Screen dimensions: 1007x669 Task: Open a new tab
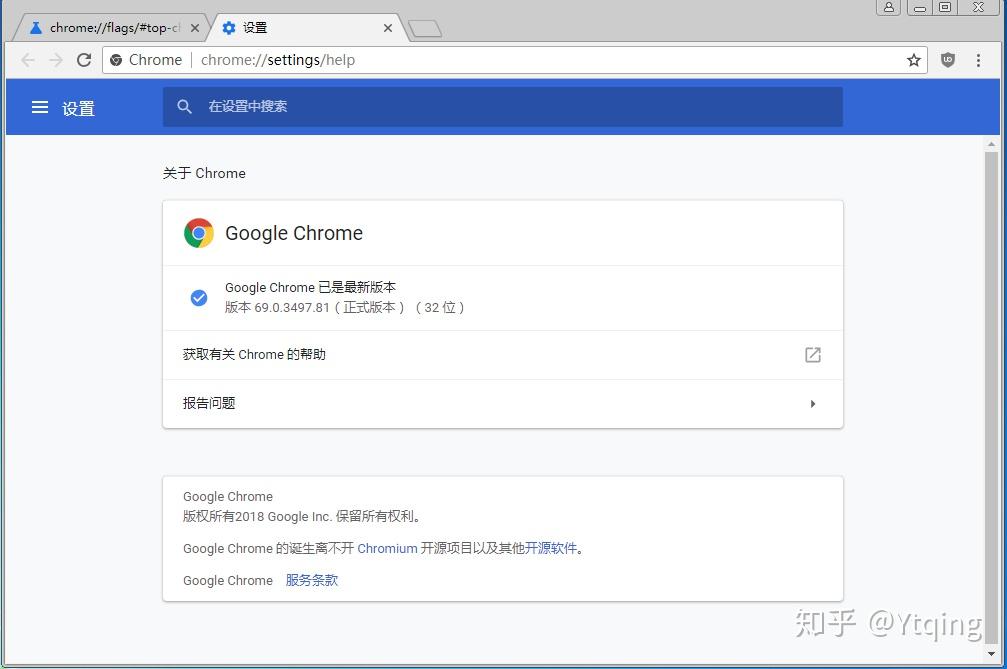tap(425, 28)
